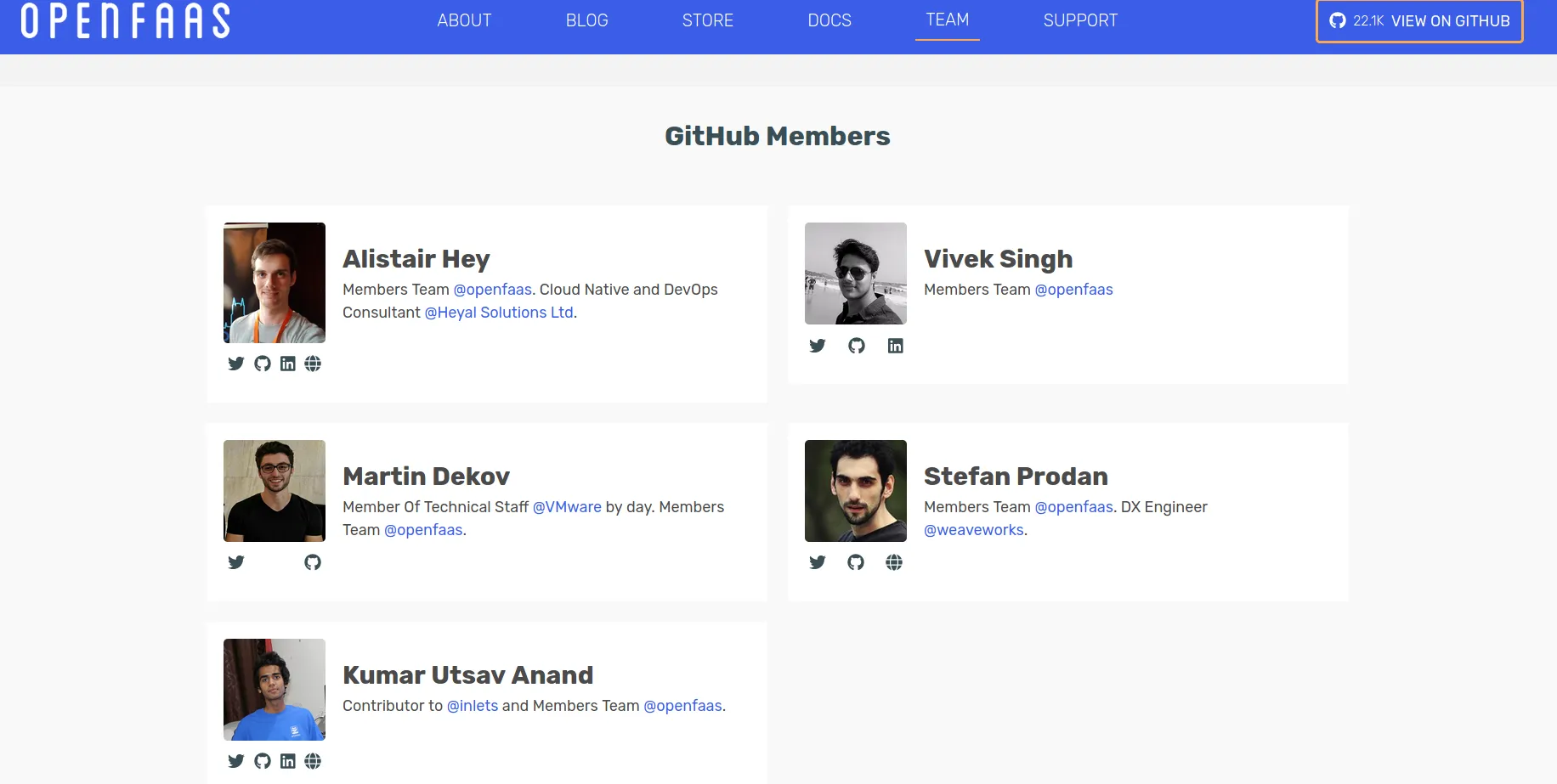The height and width of the screenshot is (784, 1557).
Task: Open Martin Dekov's Twitter icon
Action: tap(236, 562)
